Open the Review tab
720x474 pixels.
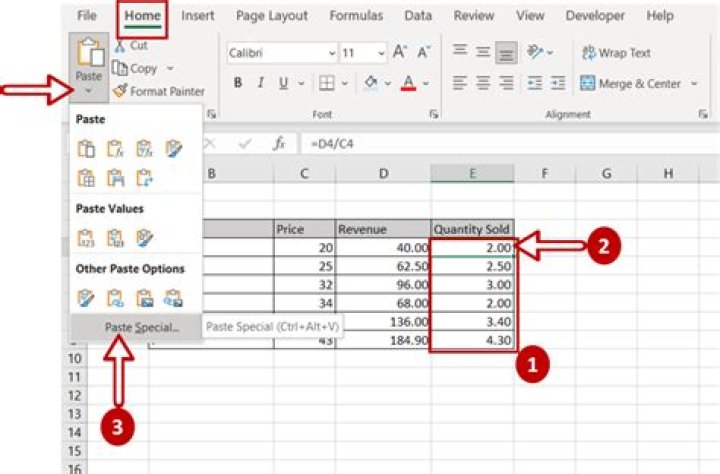(x=474, y=16)
